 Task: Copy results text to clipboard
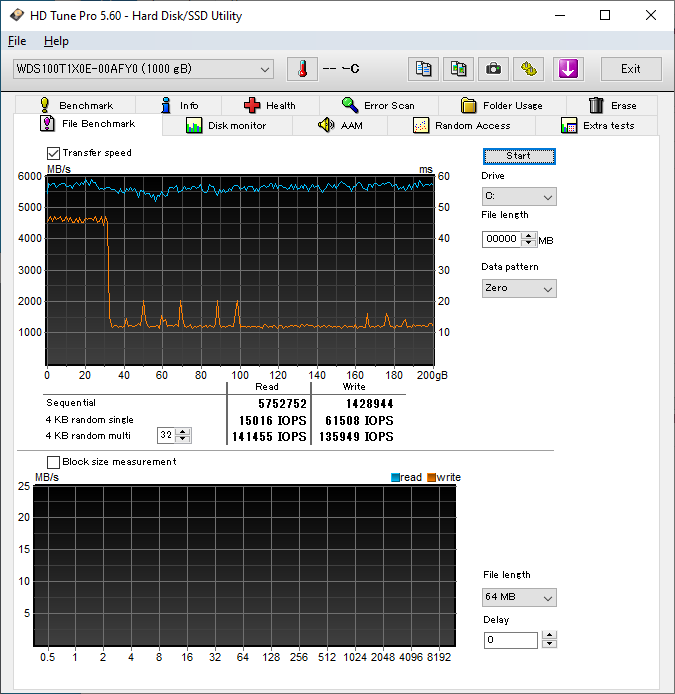[424, 69]
